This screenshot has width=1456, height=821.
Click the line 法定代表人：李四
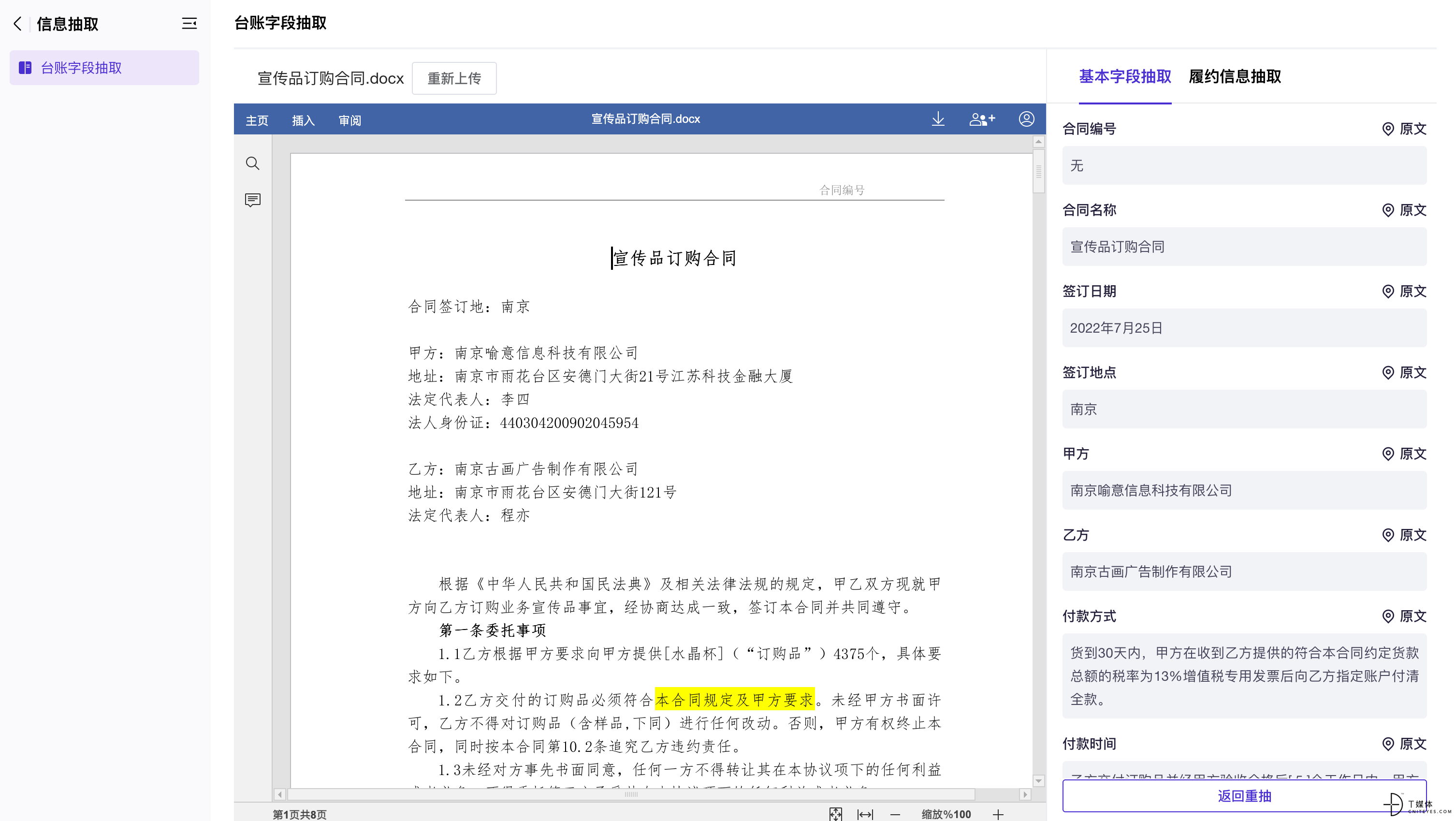click(468, 400)
